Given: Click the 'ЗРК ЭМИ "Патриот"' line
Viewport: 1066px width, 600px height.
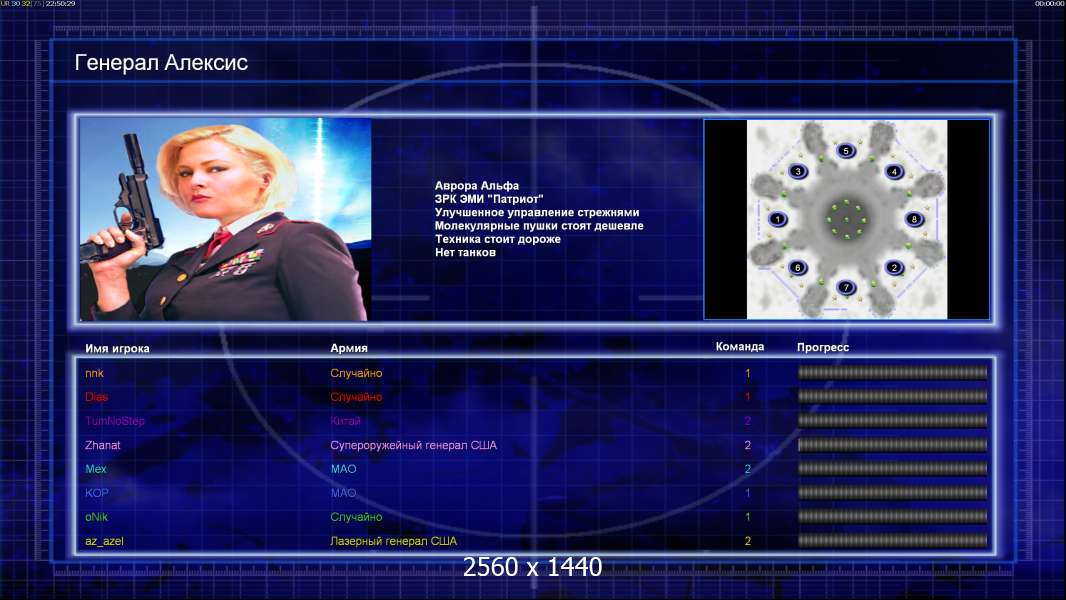Looking at the screenshot, I should click(489, 199).
